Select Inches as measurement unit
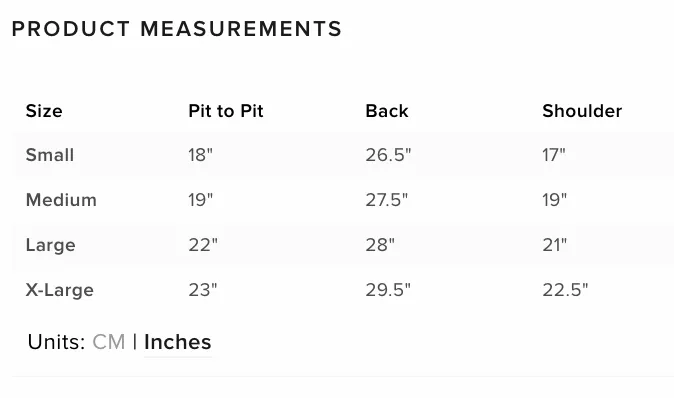The image size is (674, 398). tap(178, 342)
